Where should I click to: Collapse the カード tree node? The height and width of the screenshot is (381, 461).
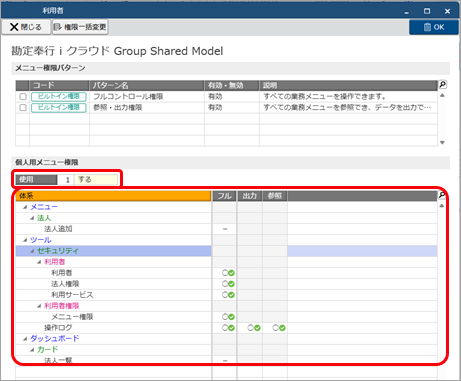32,350
